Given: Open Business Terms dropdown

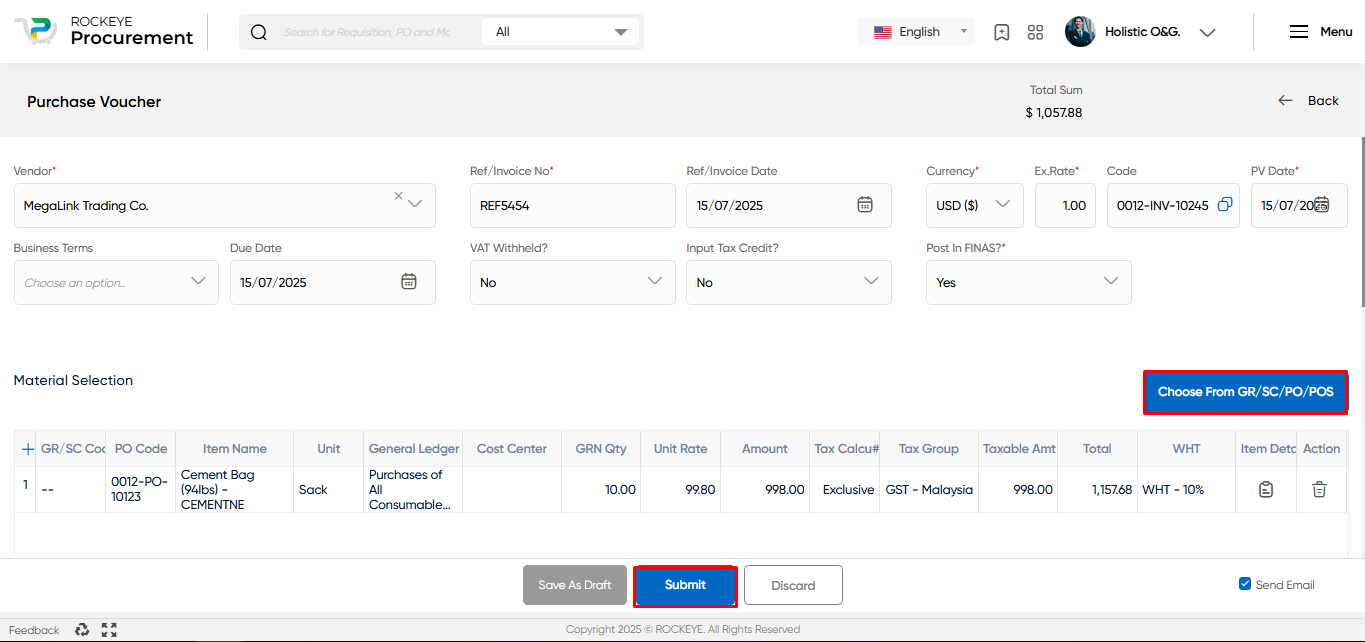Looking at the screenshot, I should [116, 282].
